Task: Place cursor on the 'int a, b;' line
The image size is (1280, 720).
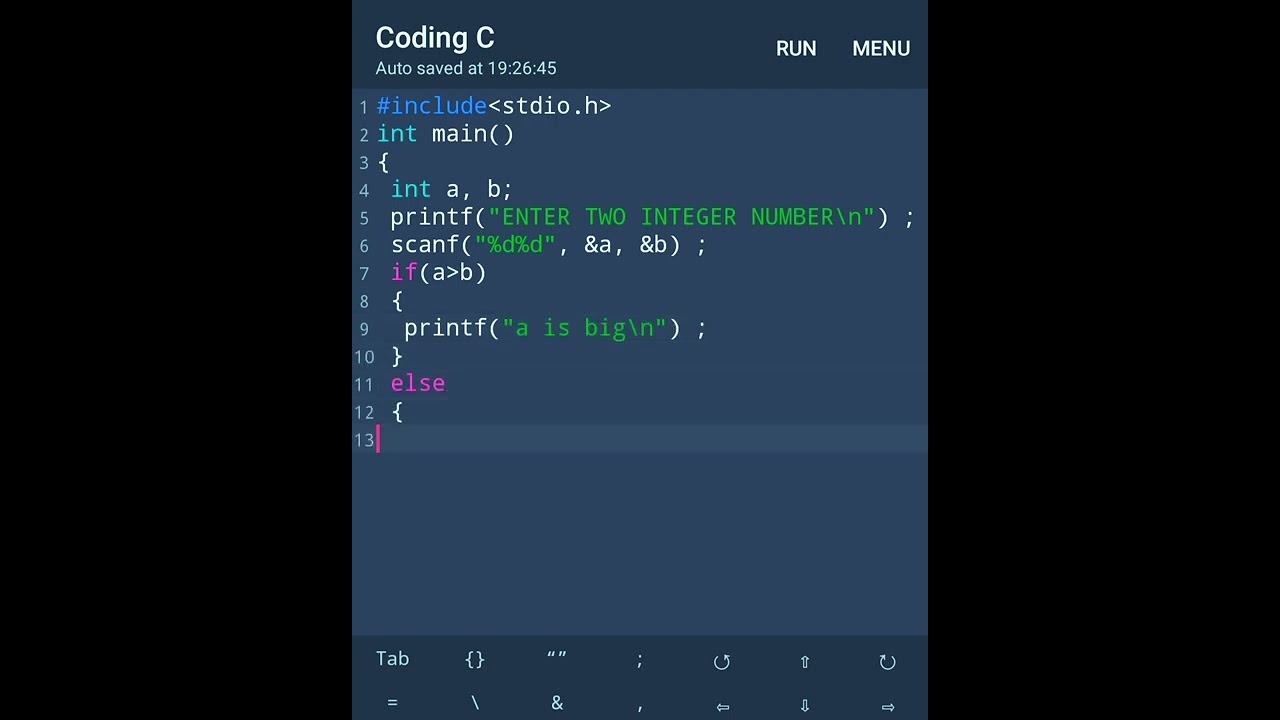Action: coord(451,189)
